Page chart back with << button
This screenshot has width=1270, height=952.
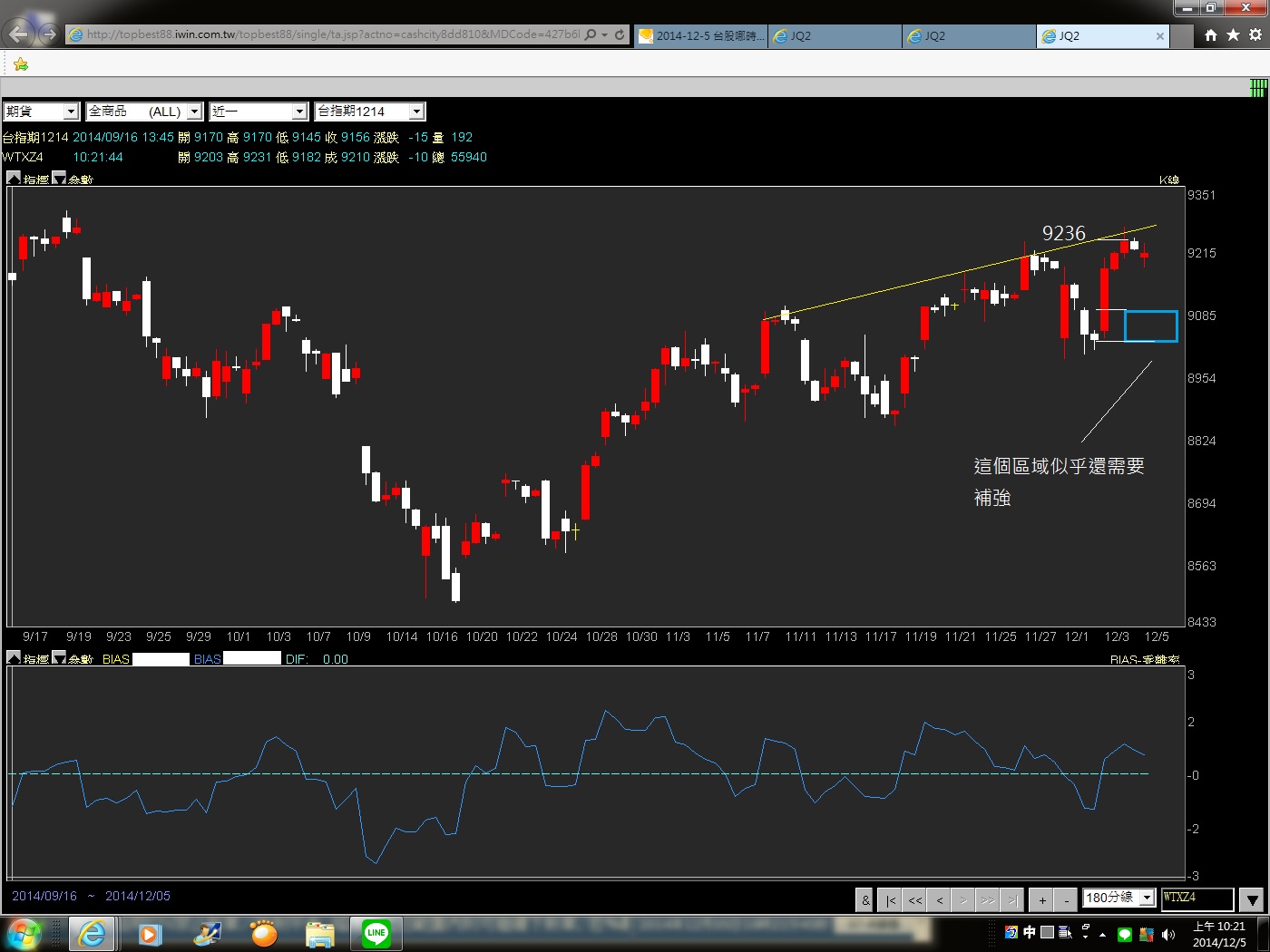coord(915,899)
